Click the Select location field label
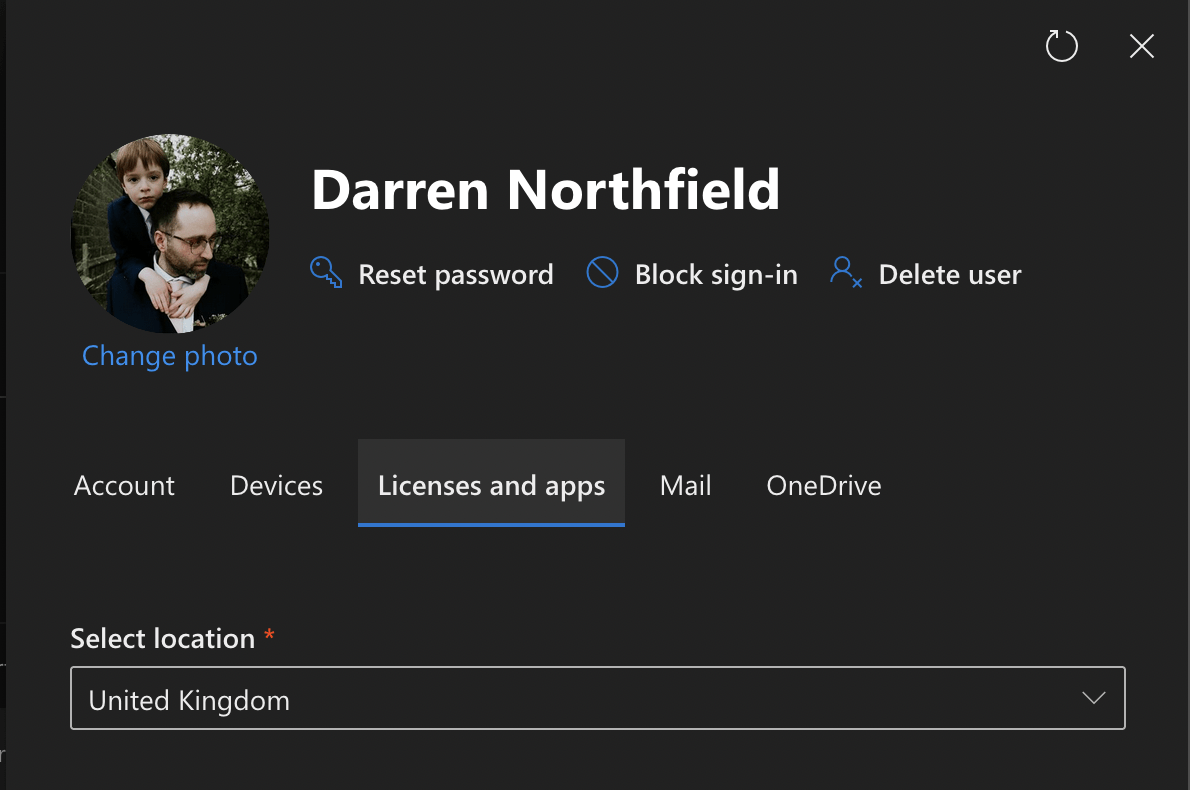Viewport: 1190px width, 790px height. (x=163, y=639)
